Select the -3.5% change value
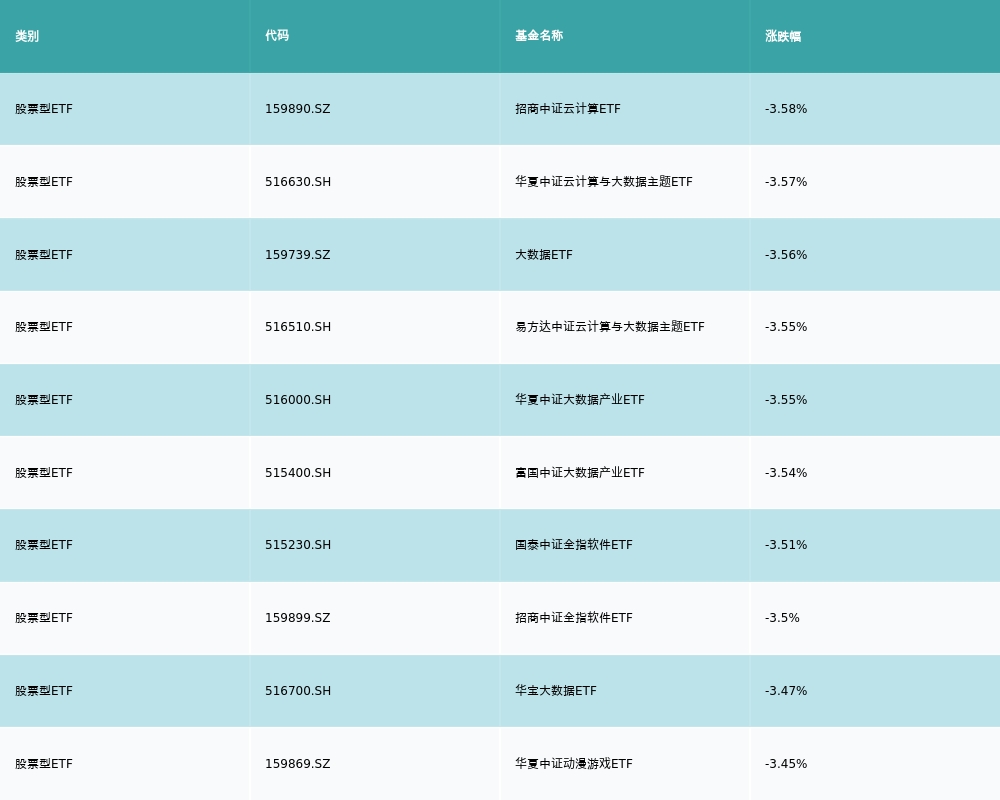 pyautogui.click(x=782, y=618)
